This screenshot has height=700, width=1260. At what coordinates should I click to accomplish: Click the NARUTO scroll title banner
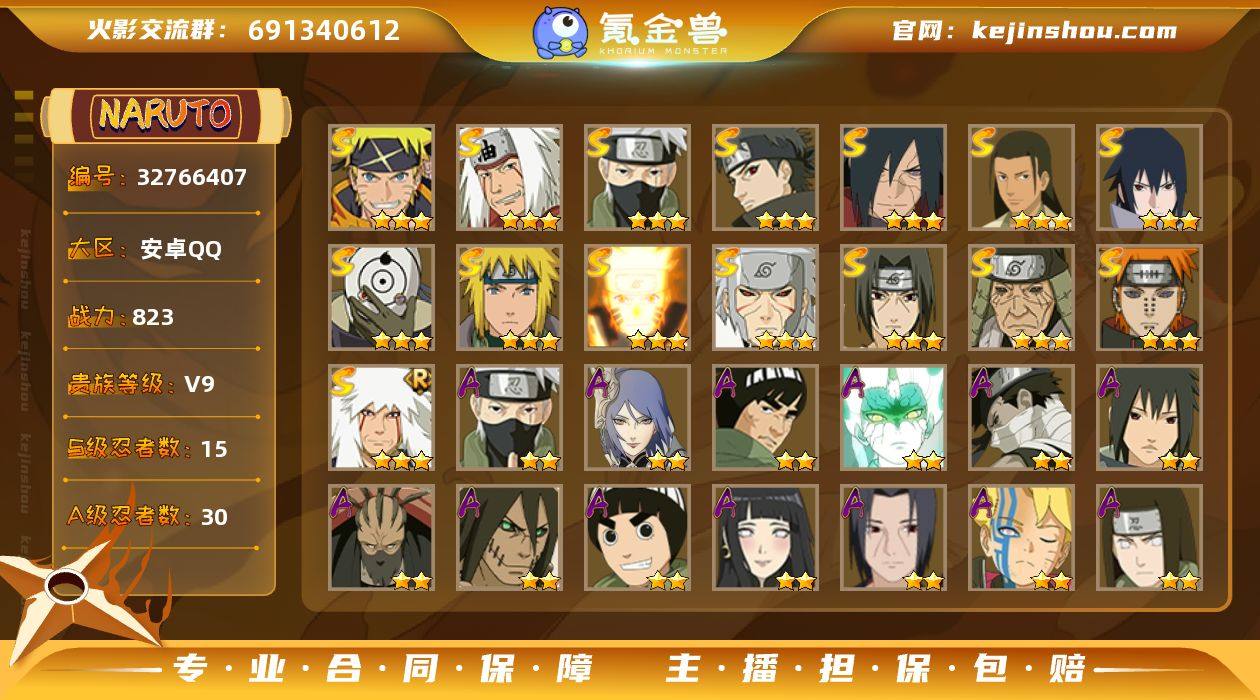pyautogui.click(x=166, y=115)
